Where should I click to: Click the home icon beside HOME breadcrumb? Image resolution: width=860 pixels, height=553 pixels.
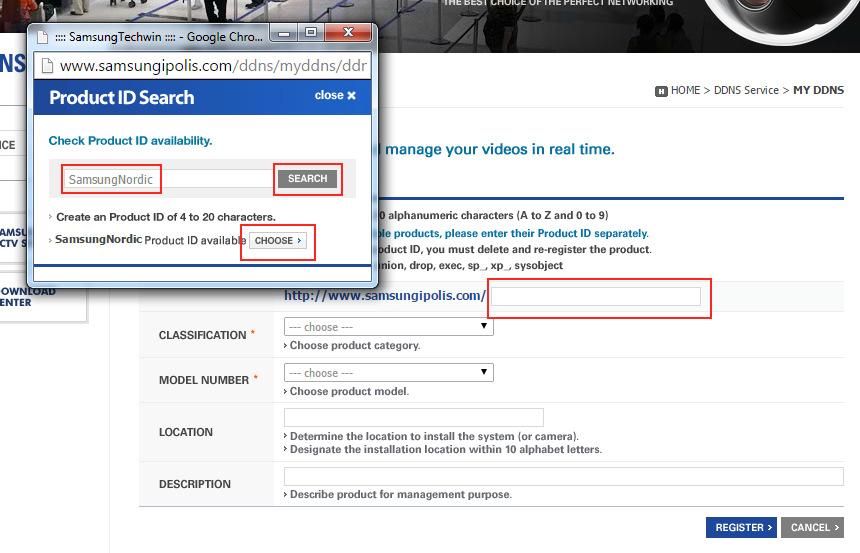click(661, 91)
